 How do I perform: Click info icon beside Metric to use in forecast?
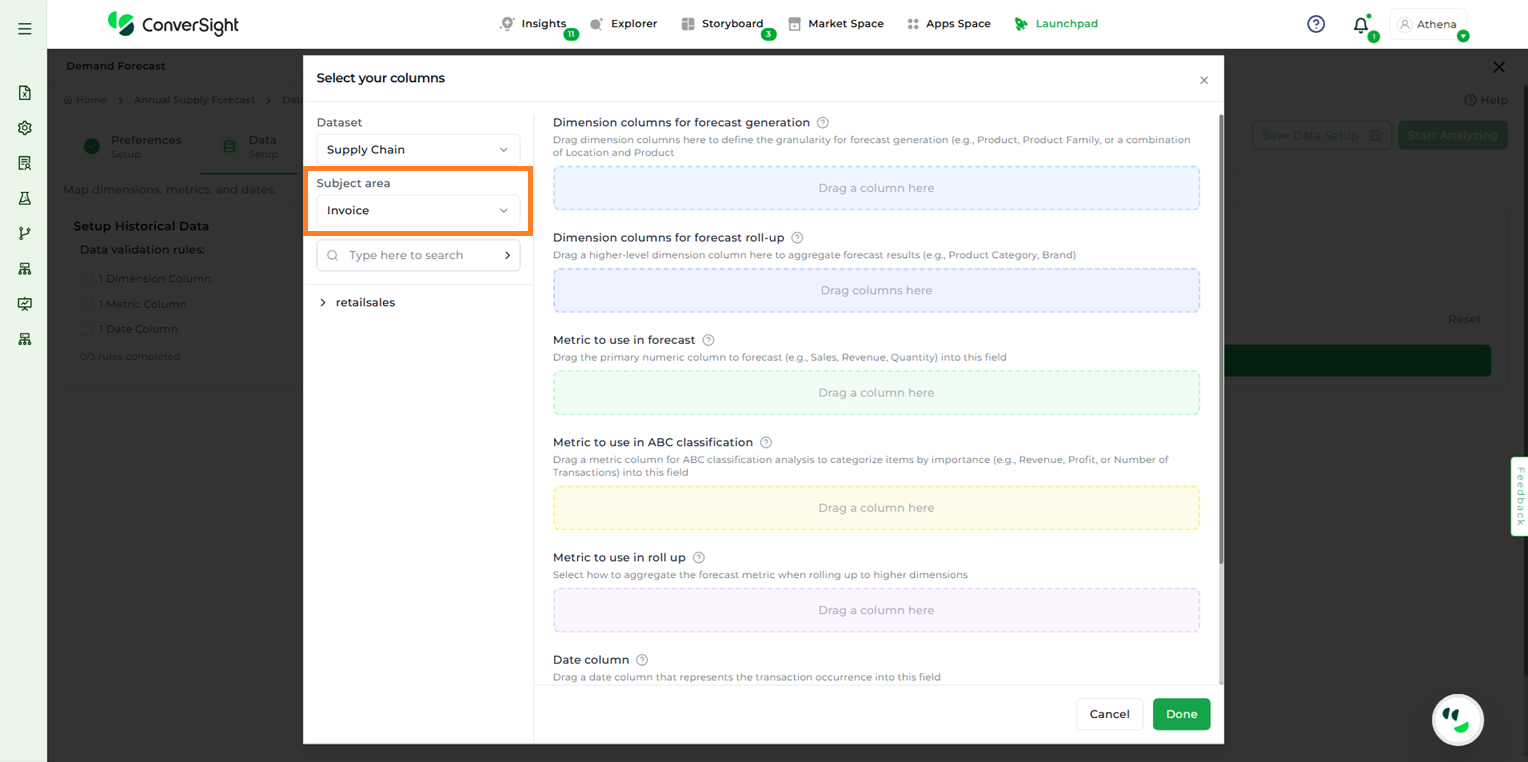(x=708, y=340)
